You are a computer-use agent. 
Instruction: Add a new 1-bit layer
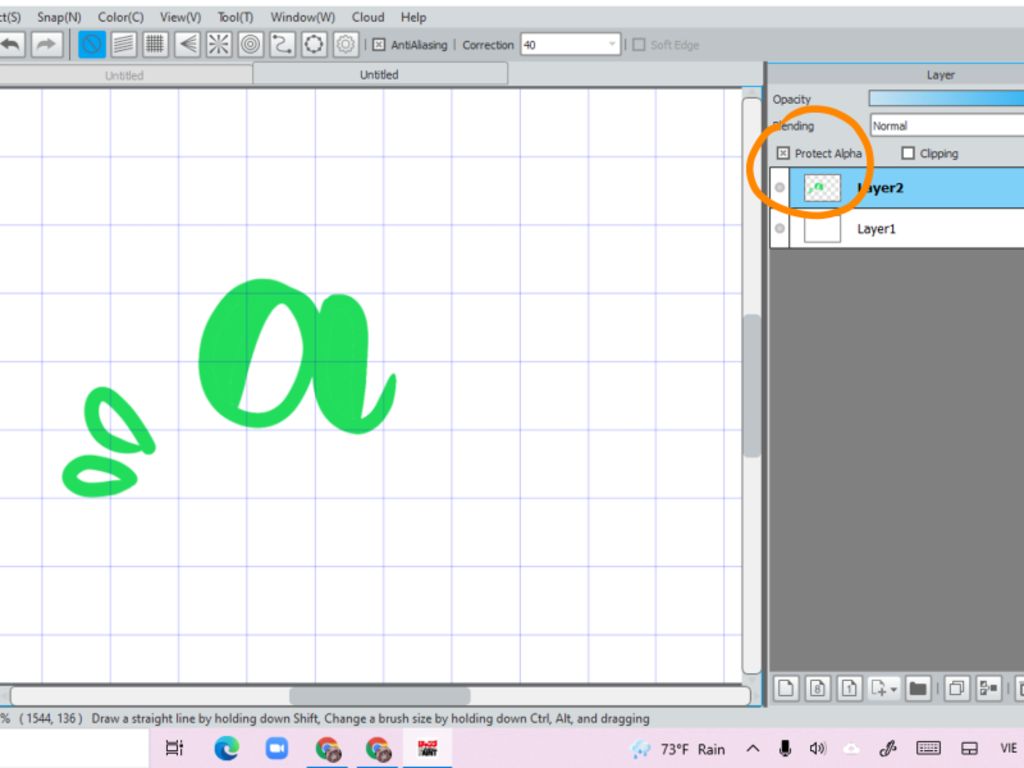[849, 688]
